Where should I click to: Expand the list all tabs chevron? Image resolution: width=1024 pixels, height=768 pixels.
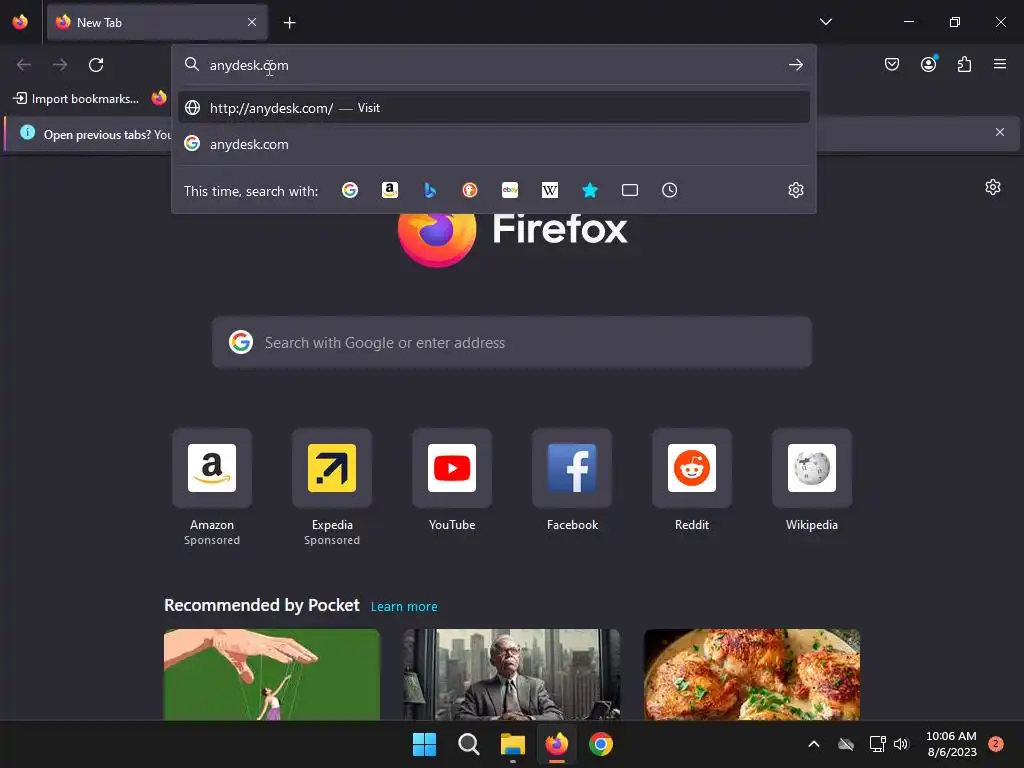point(825,22)
